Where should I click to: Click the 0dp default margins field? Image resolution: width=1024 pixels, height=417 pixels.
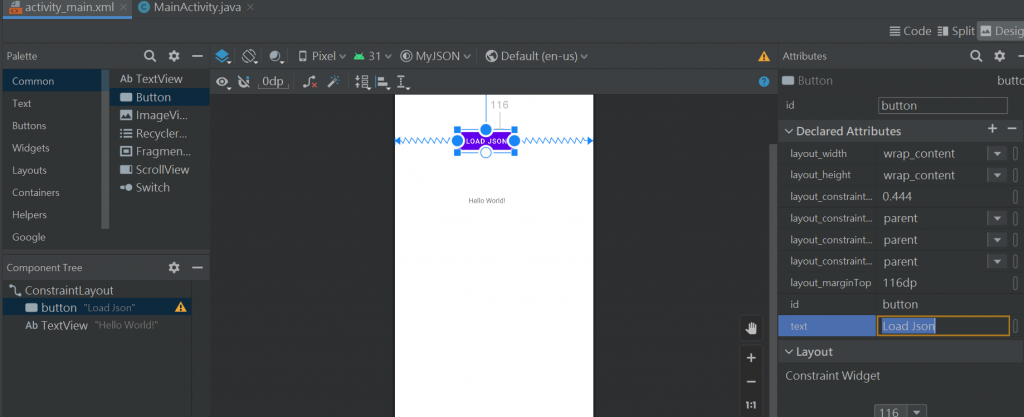click(x=273, y=82)
